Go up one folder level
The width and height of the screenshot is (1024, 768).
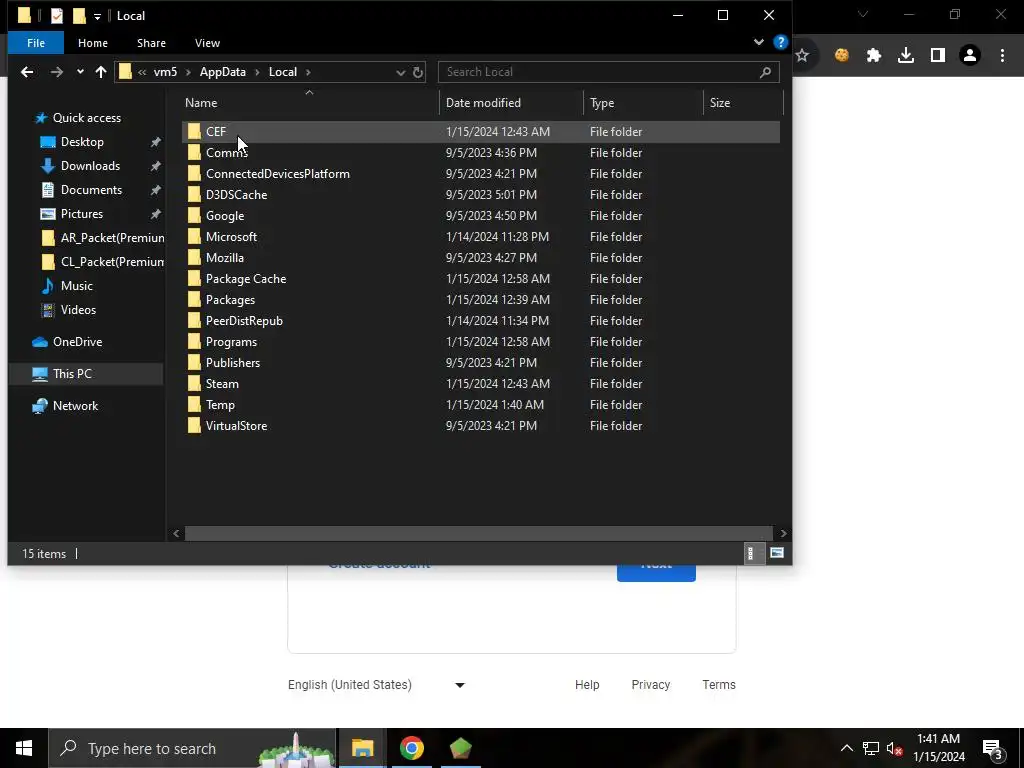point(101,72)
